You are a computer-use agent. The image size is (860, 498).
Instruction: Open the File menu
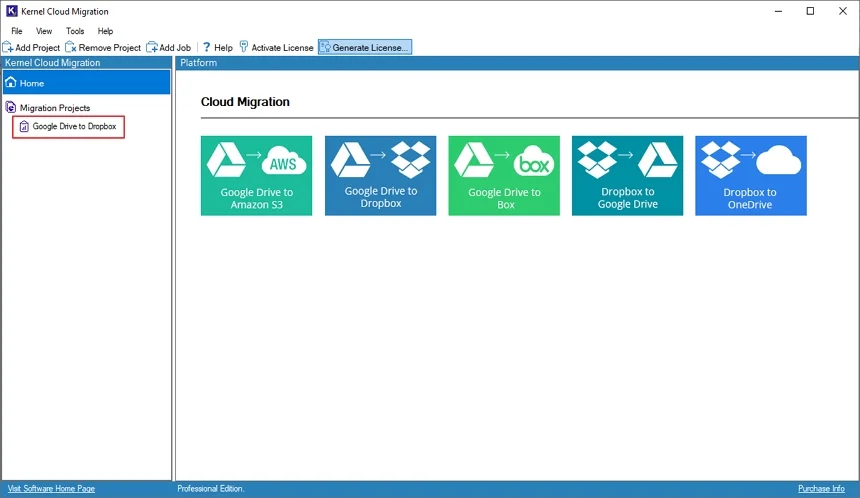click(x=17, y=31)
